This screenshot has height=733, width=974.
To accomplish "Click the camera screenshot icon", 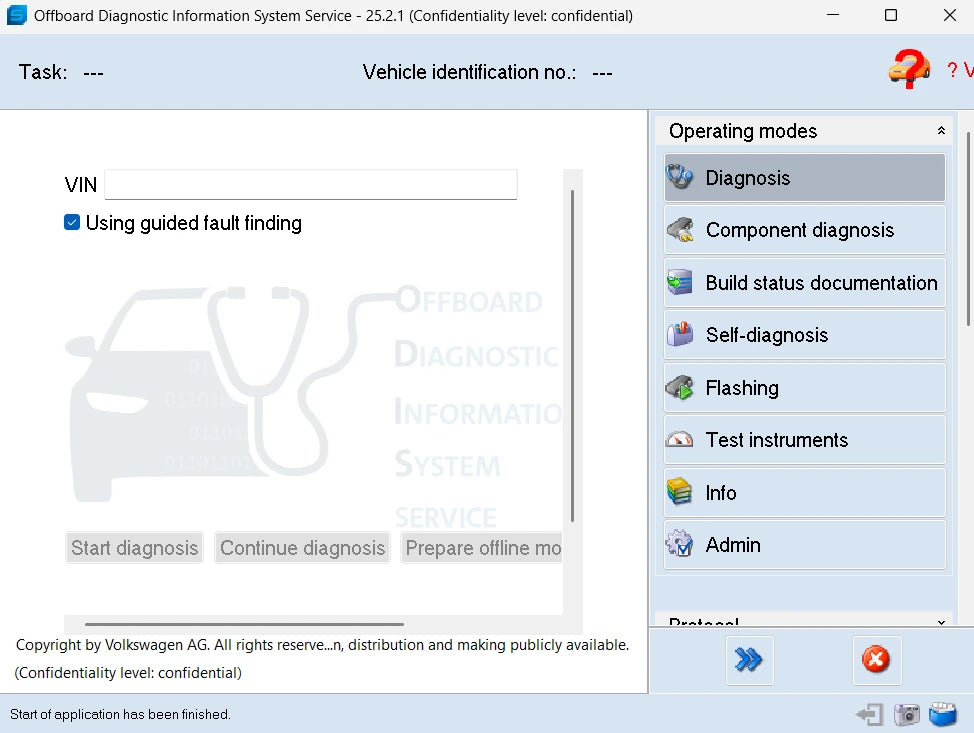I will [x=906, y=714].
